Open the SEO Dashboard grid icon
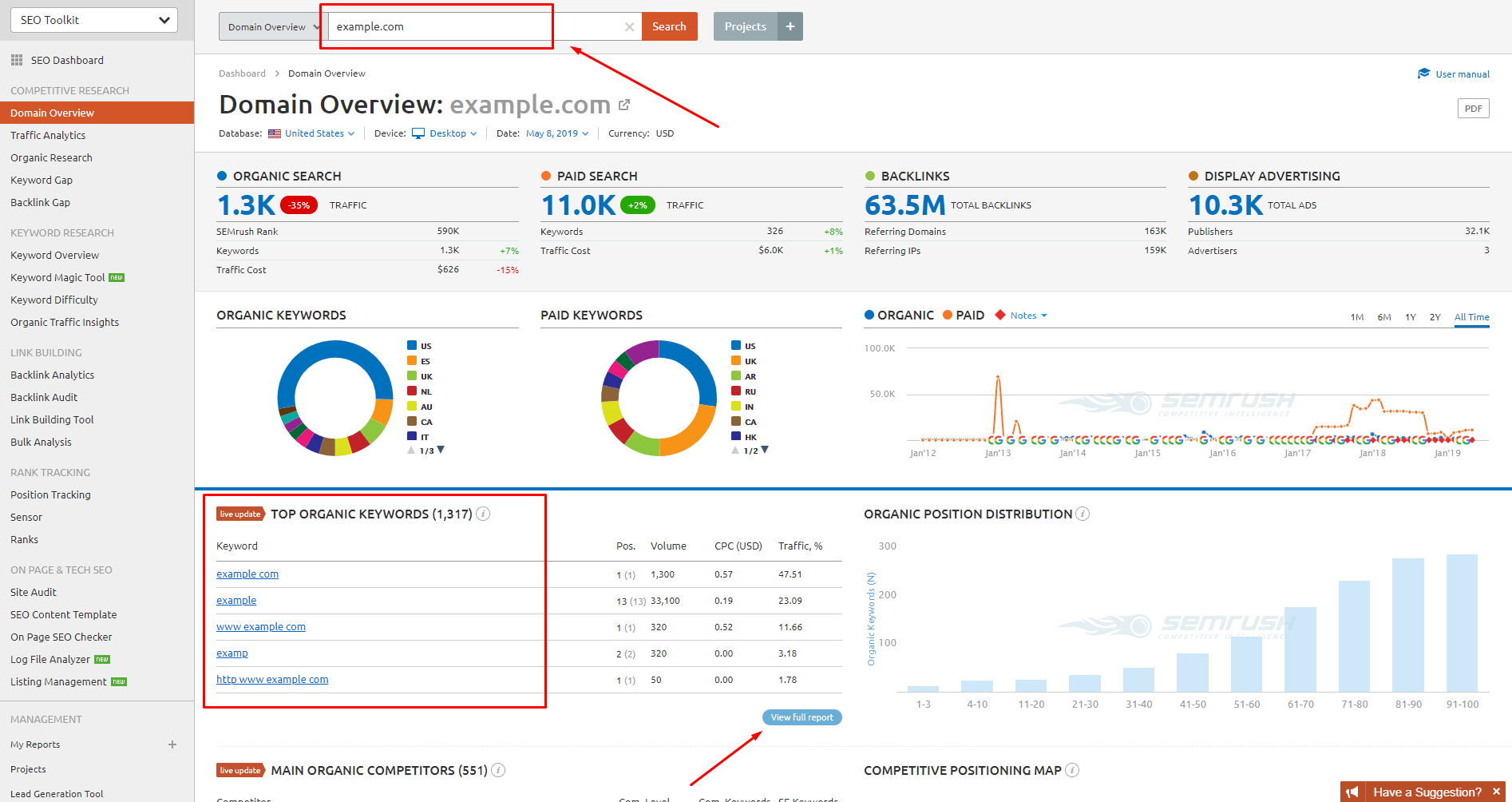Image resolution: width=1512 pixels, height=802 pixels. 17,60
